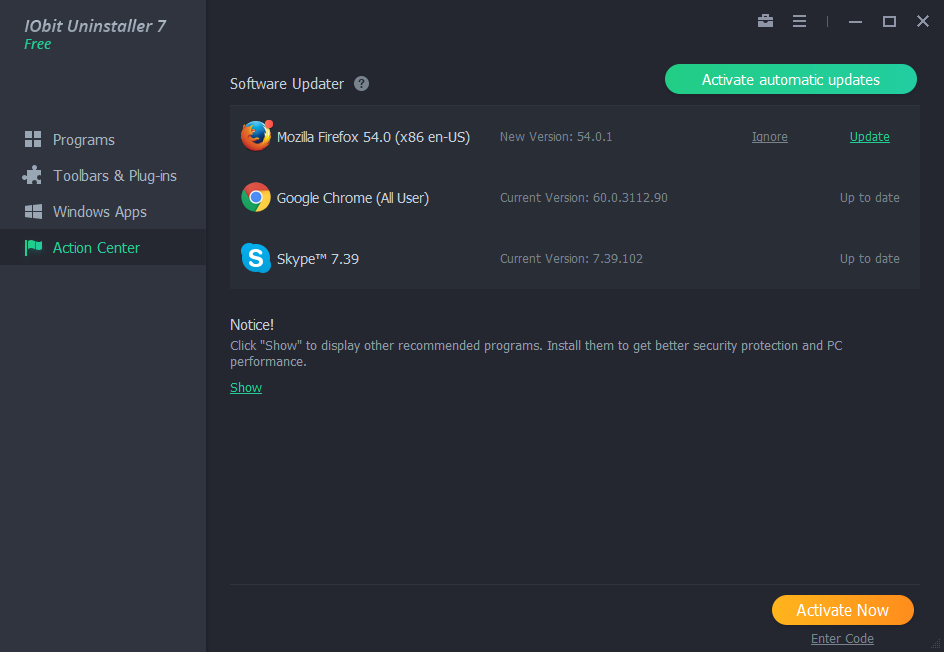Open the toolbox briefcase icon
944x652 pixels.
765,21
